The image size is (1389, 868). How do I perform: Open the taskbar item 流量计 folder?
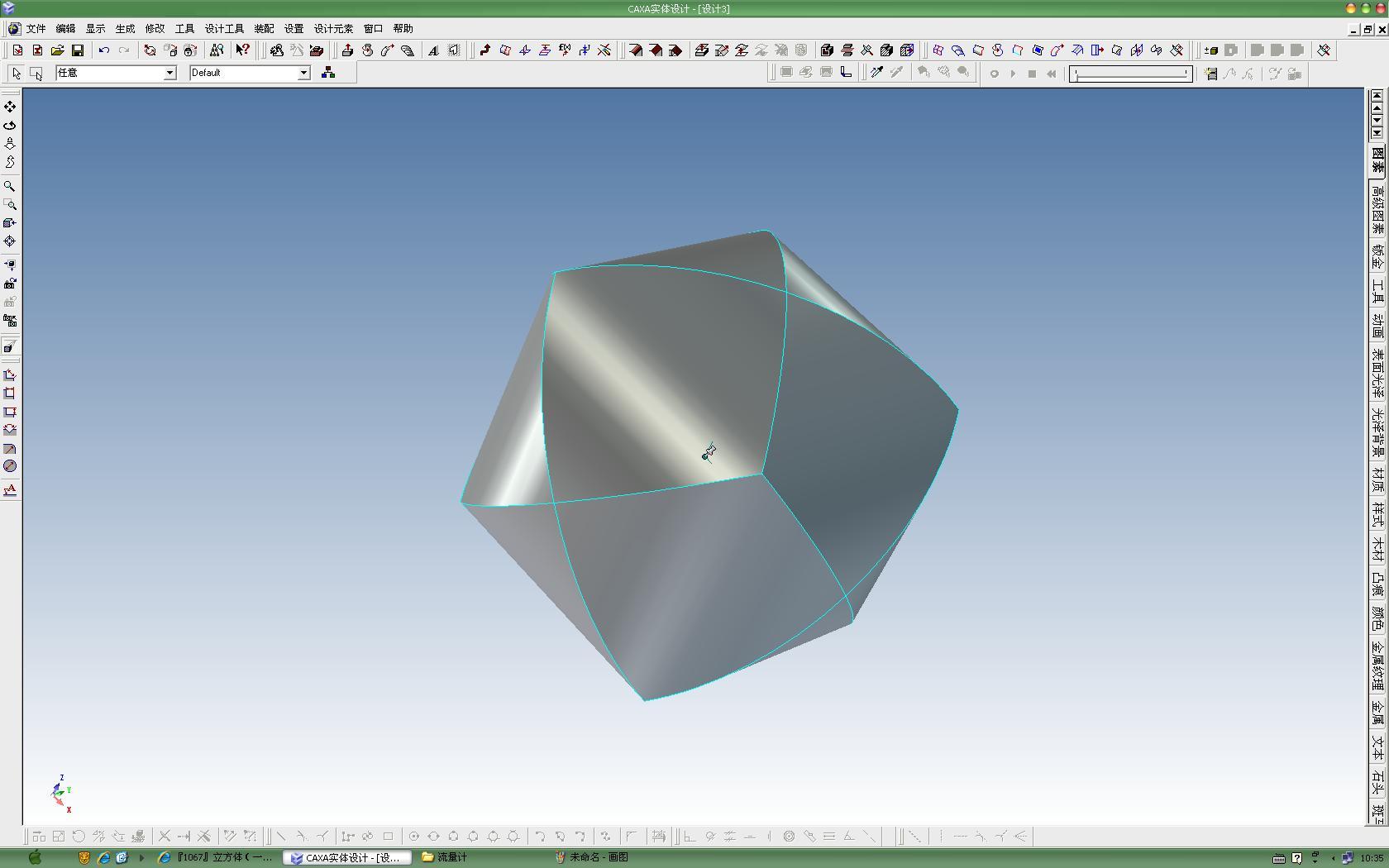point(445,857)
